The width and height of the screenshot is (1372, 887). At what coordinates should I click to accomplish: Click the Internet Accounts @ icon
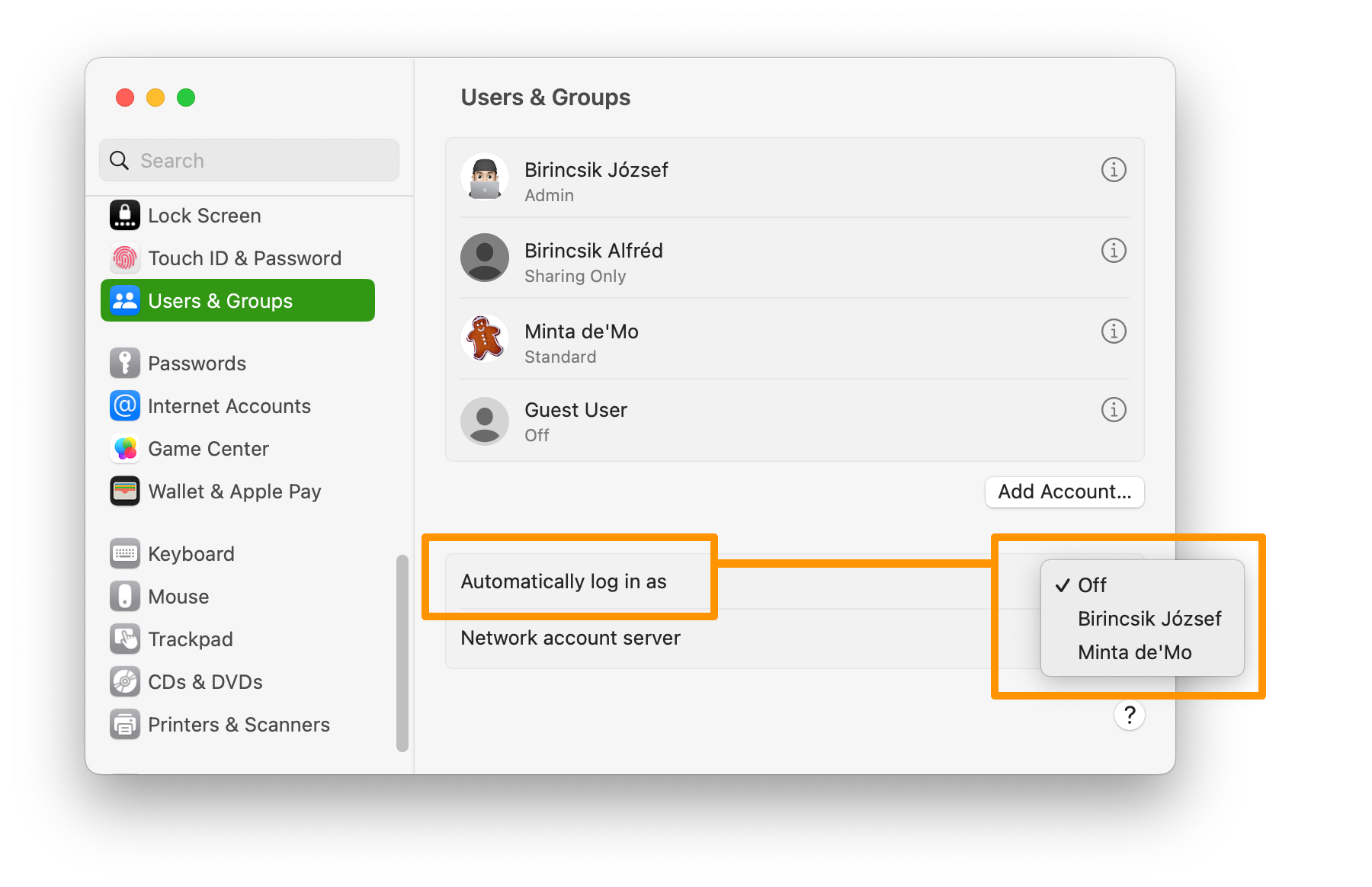point(125,405)
